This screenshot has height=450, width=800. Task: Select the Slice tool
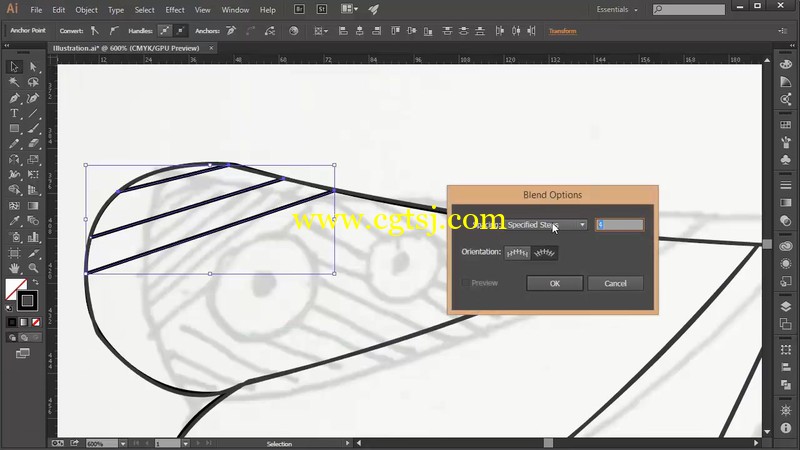click(33, 253)
